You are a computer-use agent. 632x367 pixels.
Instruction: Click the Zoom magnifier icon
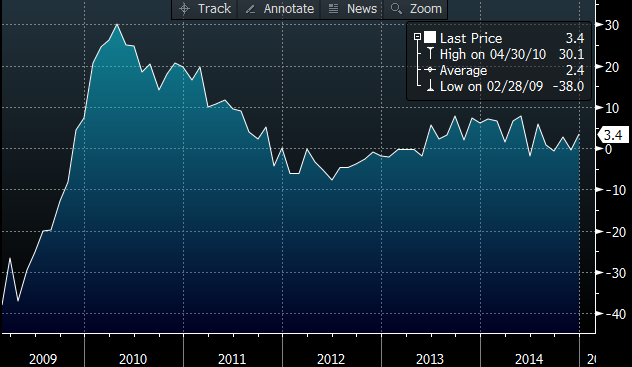pyautogui.click(x=396, y=8)
